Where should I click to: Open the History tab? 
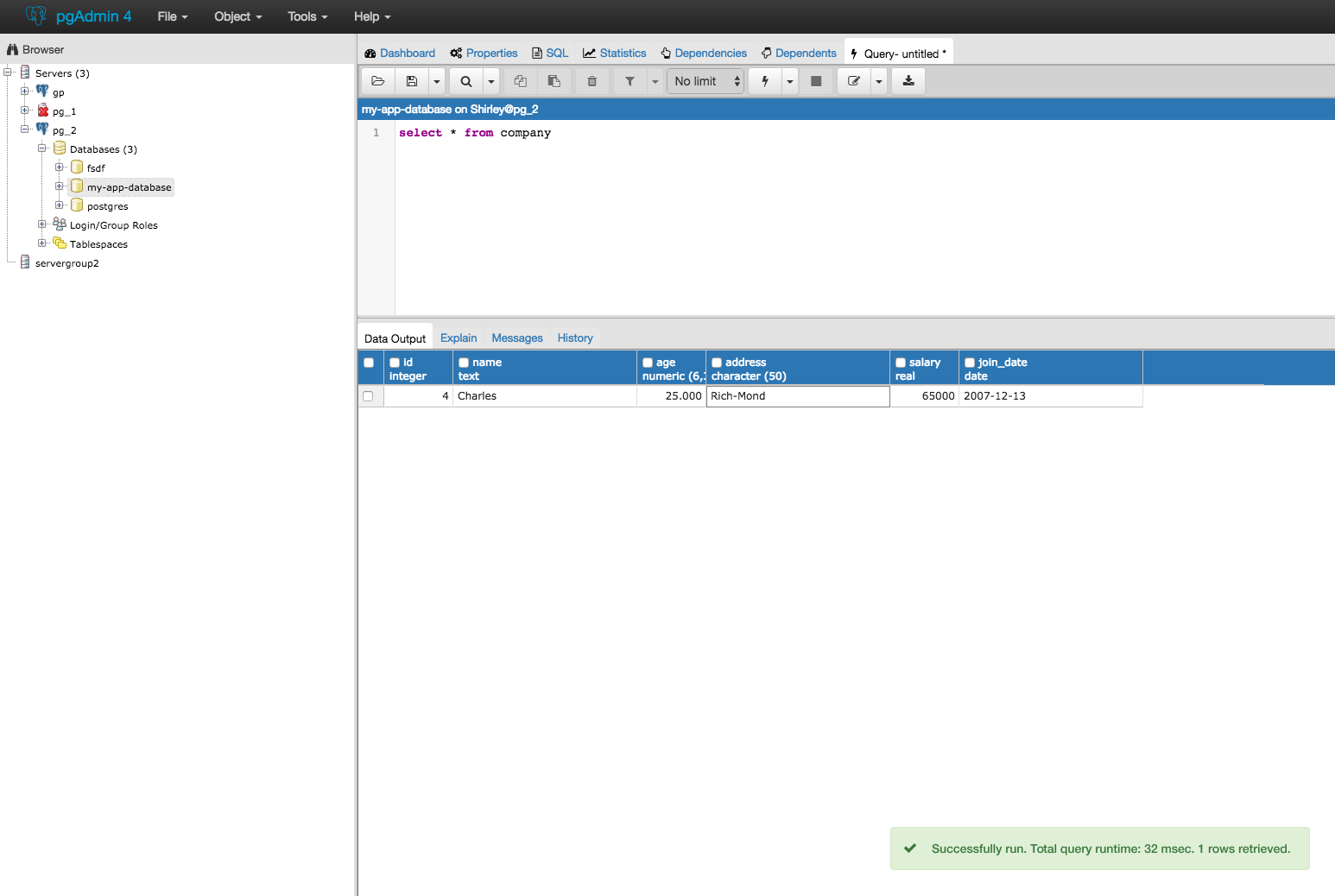click(x=575, y=338)
